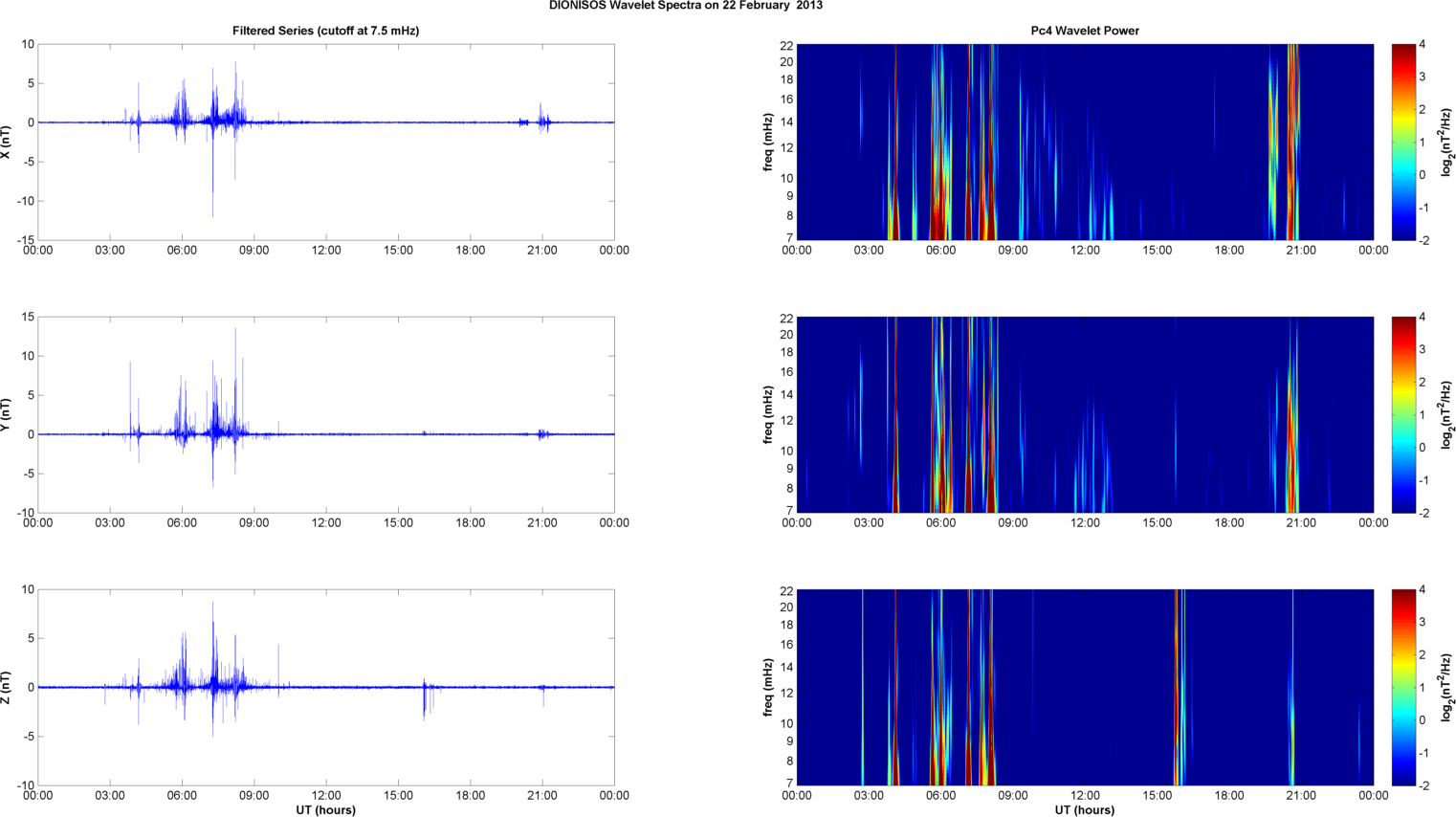Image resolution: width=1456 pixels, height=817 pixels.
Task: Click freq (mHz) label of top spectrogram
Action: [767, 142]
